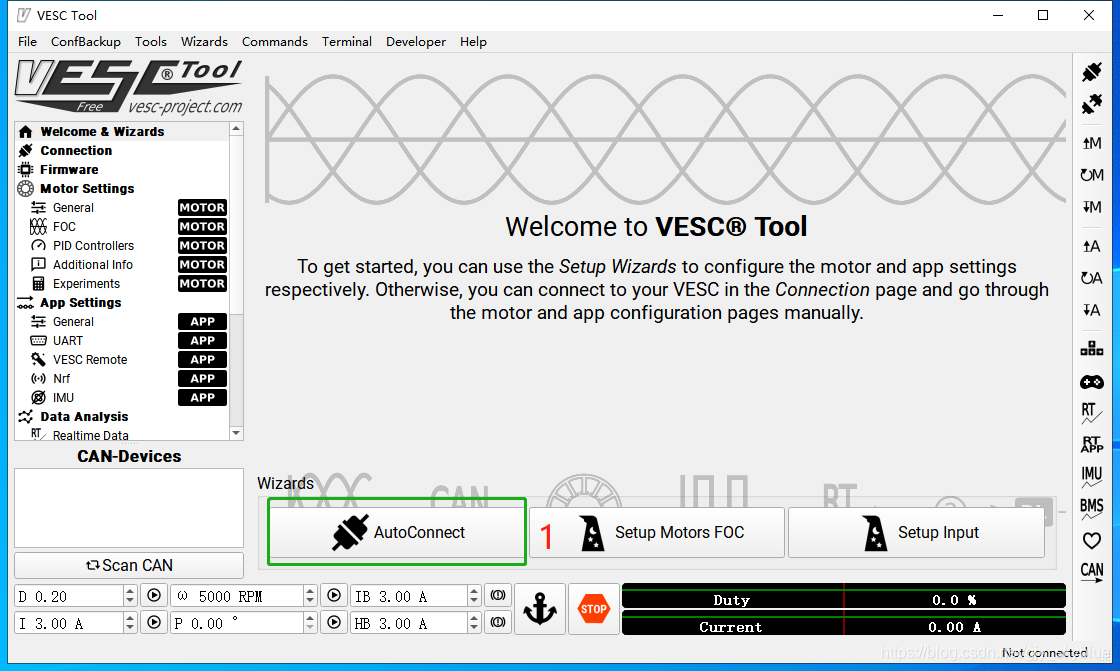Click sidebar scrollbar up arrow
The height and width of the screenshot is (671, 1120).
[236, 129]
